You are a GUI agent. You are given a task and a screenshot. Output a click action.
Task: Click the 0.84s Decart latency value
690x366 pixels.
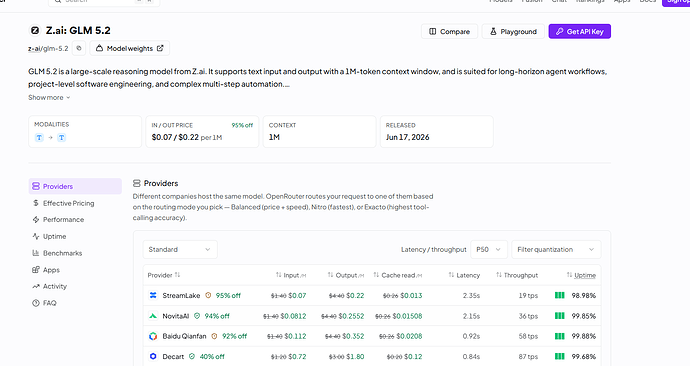pos(471,356)
